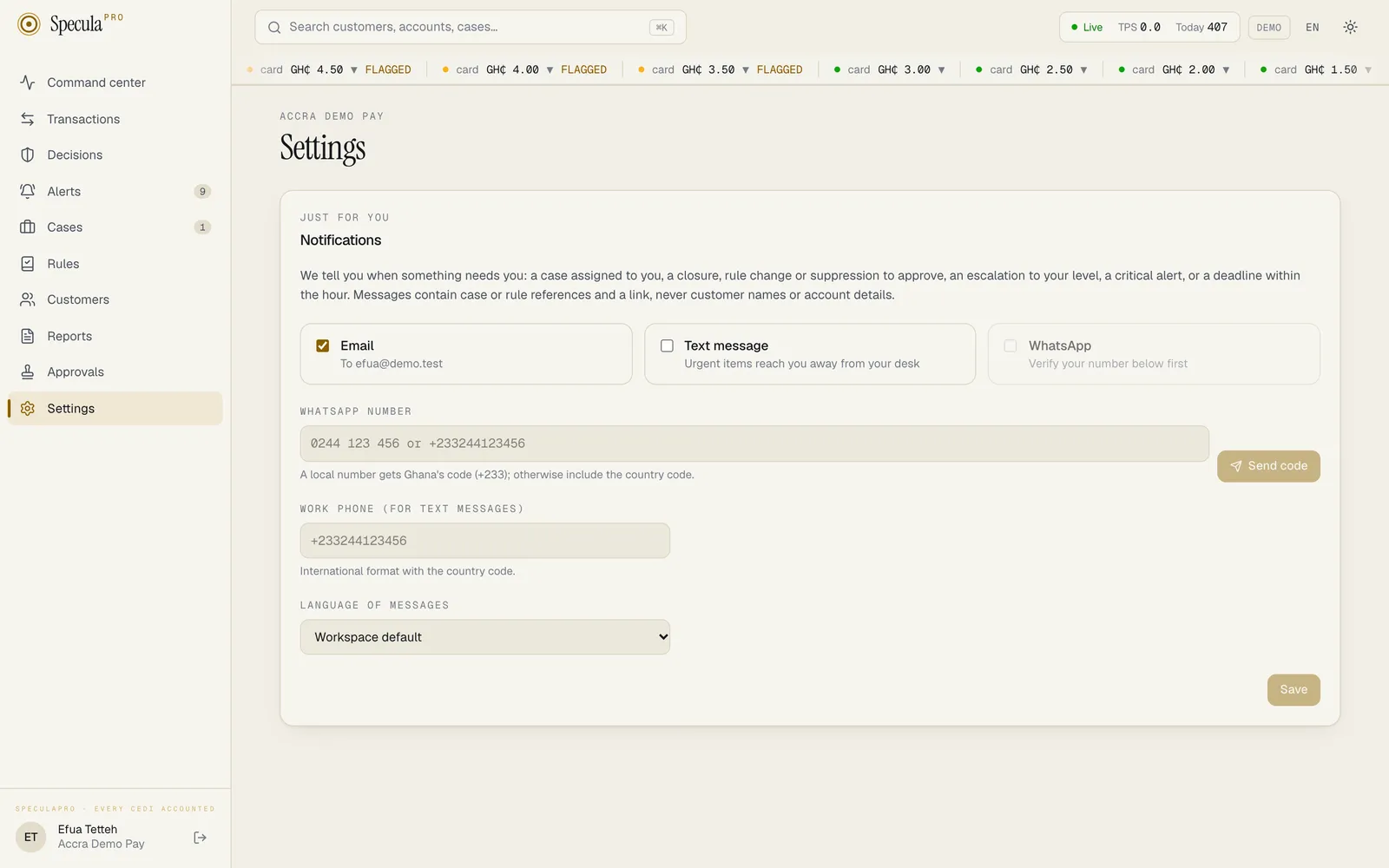
Task: Tick the WhatsApp notifications checkbox
Action: pyautogui.click(x=1010, y=345)
